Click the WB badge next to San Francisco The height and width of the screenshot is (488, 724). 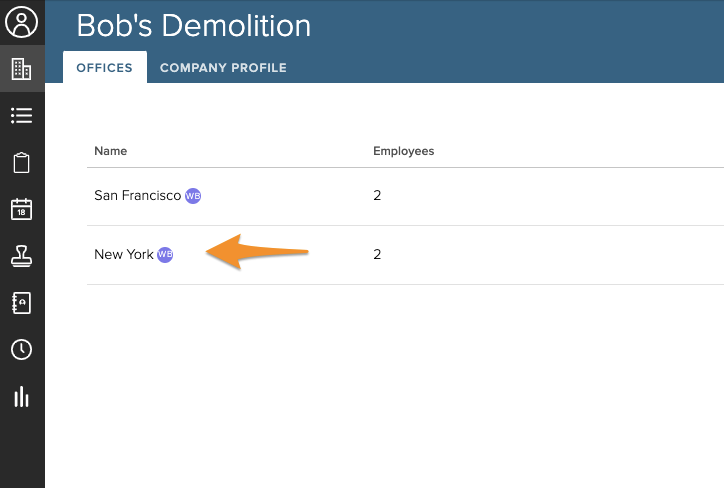193,196
